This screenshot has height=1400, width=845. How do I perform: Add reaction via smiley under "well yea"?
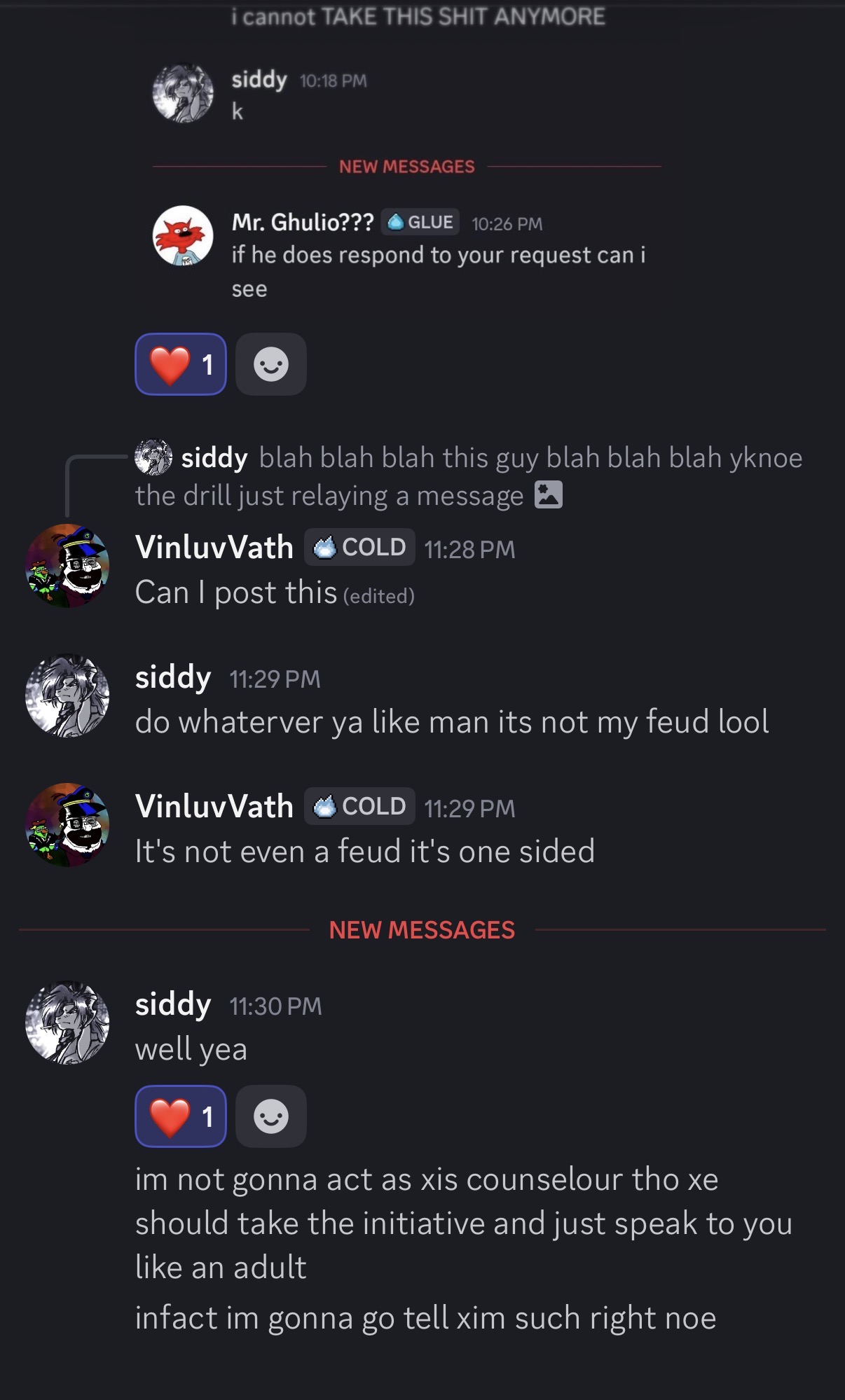coord(271,1116)
